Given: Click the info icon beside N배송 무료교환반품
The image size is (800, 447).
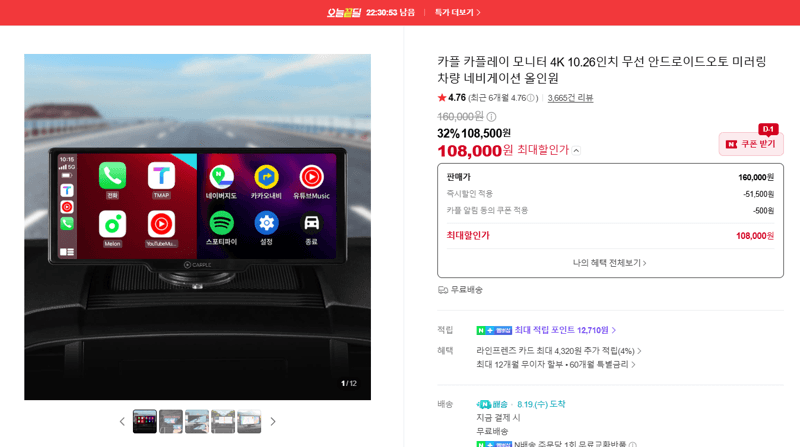Looking at the screenshot, I should (633, 444).
